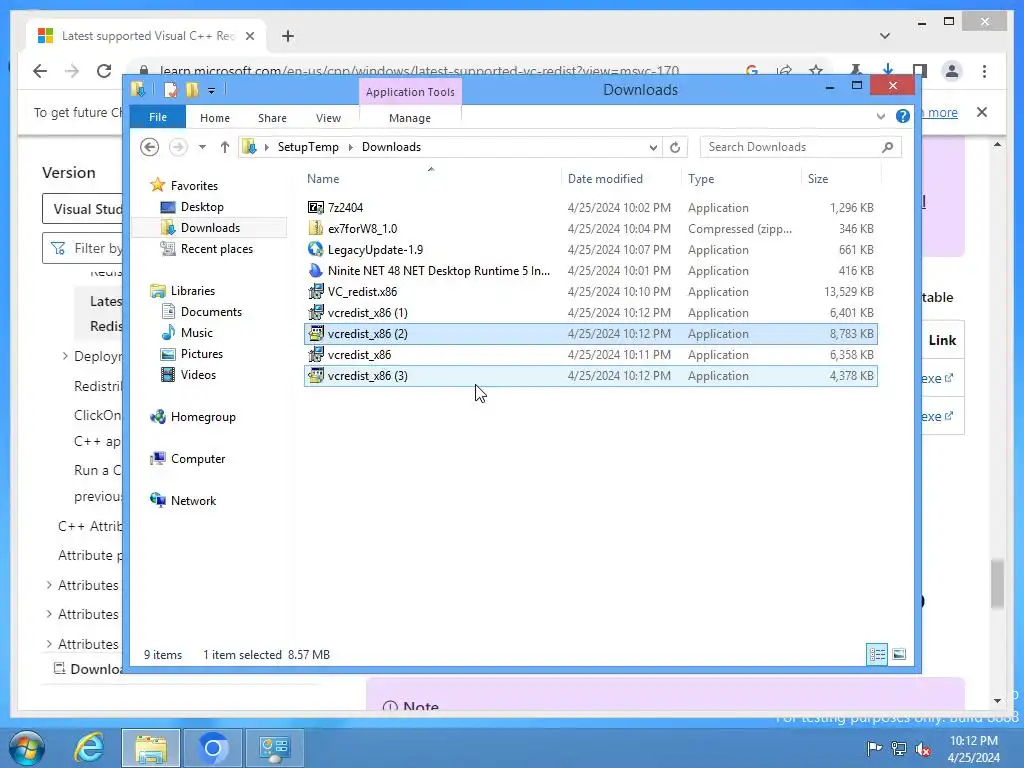Click the Application Tools contextual tab
This screenshot has width=1024, height=768.
coord(410,92)
